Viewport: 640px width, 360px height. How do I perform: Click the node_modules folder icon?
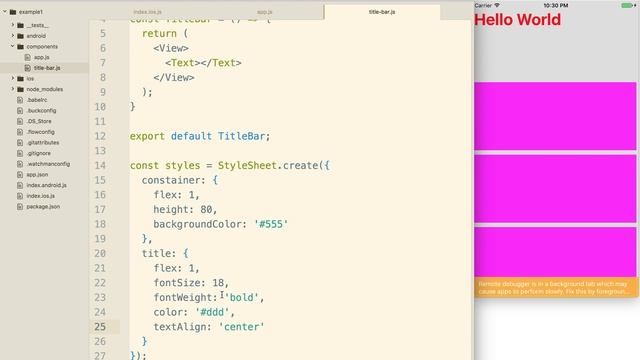(x=20, y=89)
